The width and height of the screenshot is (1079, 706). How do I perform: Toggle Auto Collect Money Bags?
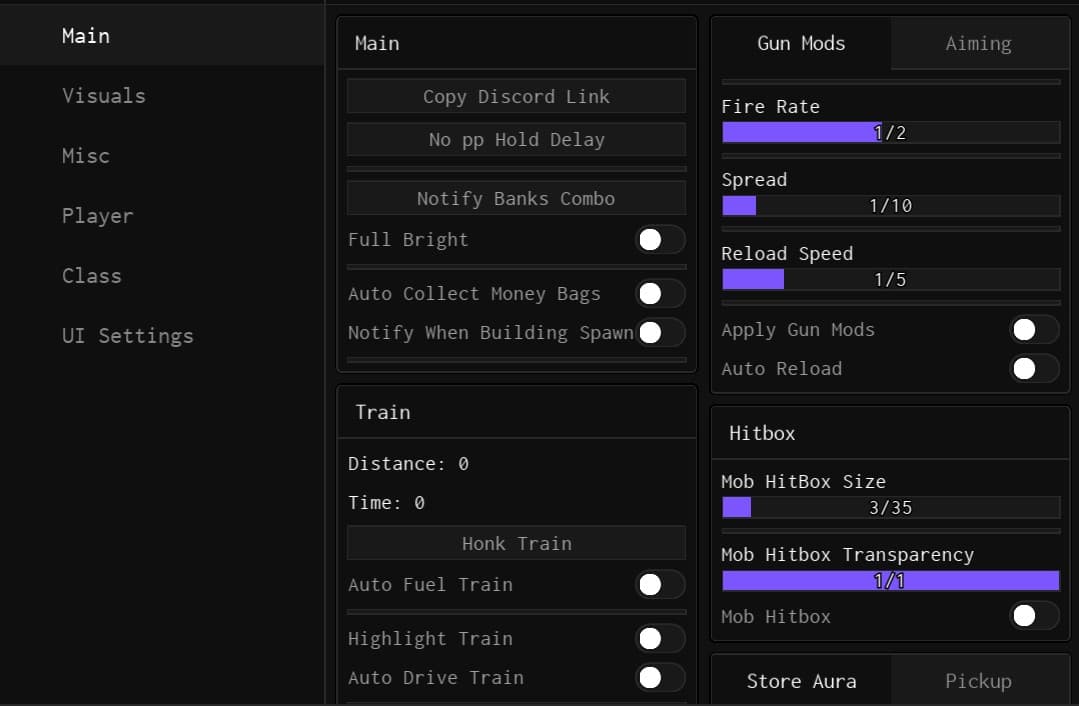[x=657, y=293]
